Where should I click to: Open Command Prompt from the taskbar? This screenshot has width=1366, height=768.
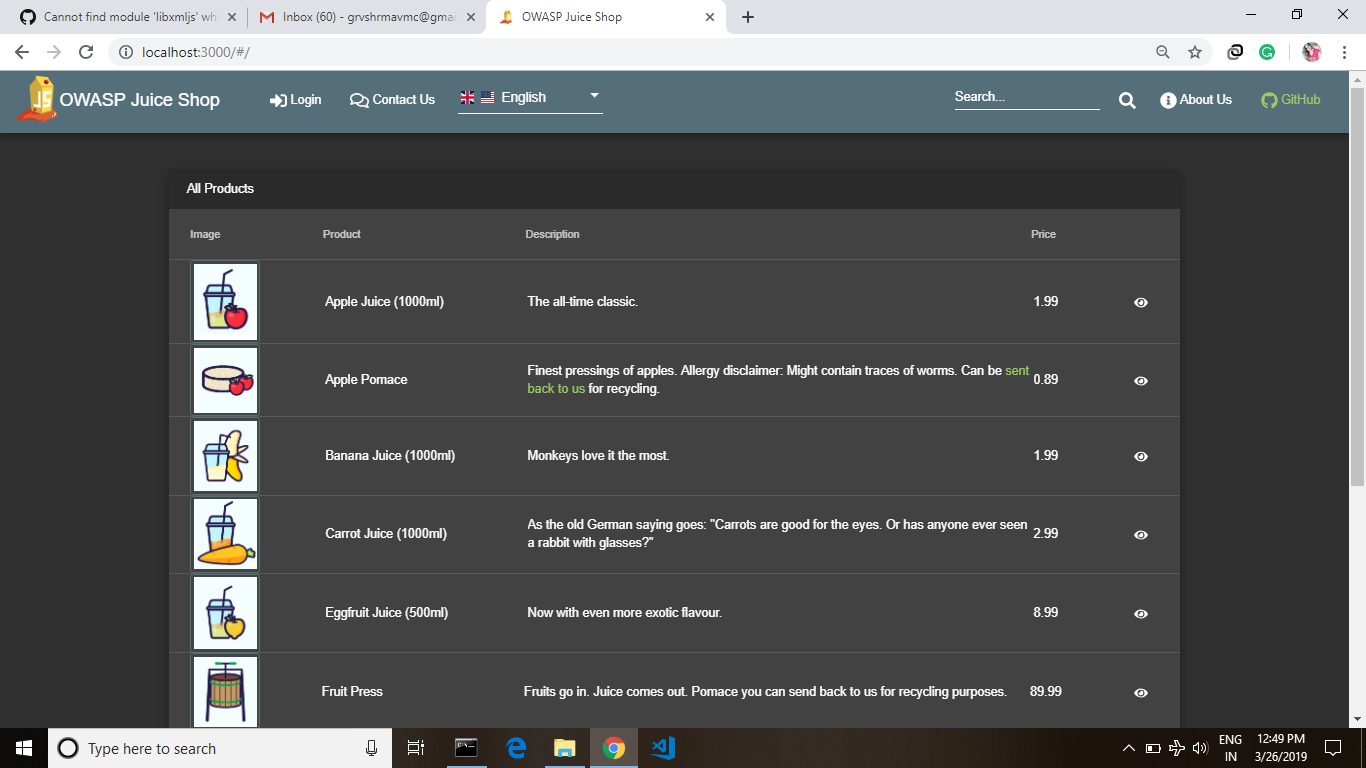[x=466, y=748]
